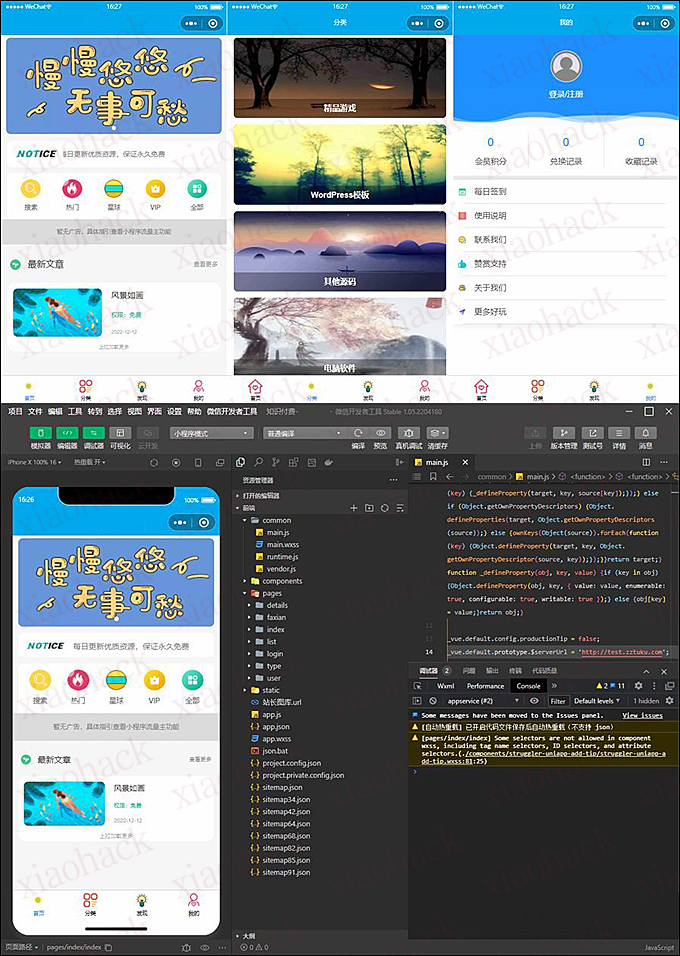Toggle the console sidebar icon
Screen dimensions: 680x956
[x=417, y=701]
